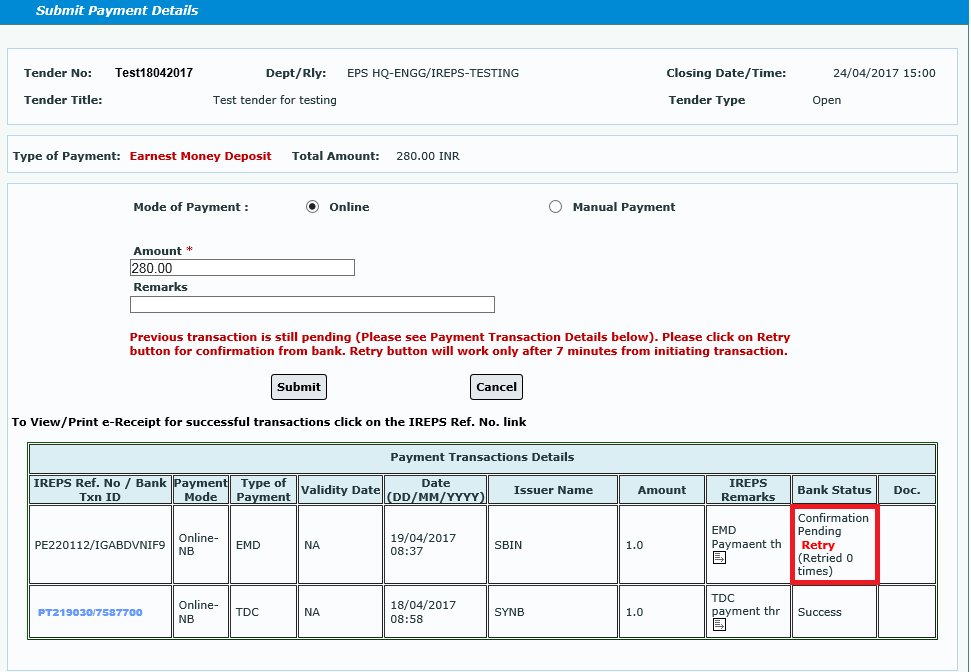Click the Cancel button
The width and height of the screenshot is (971, 672).
496,387
